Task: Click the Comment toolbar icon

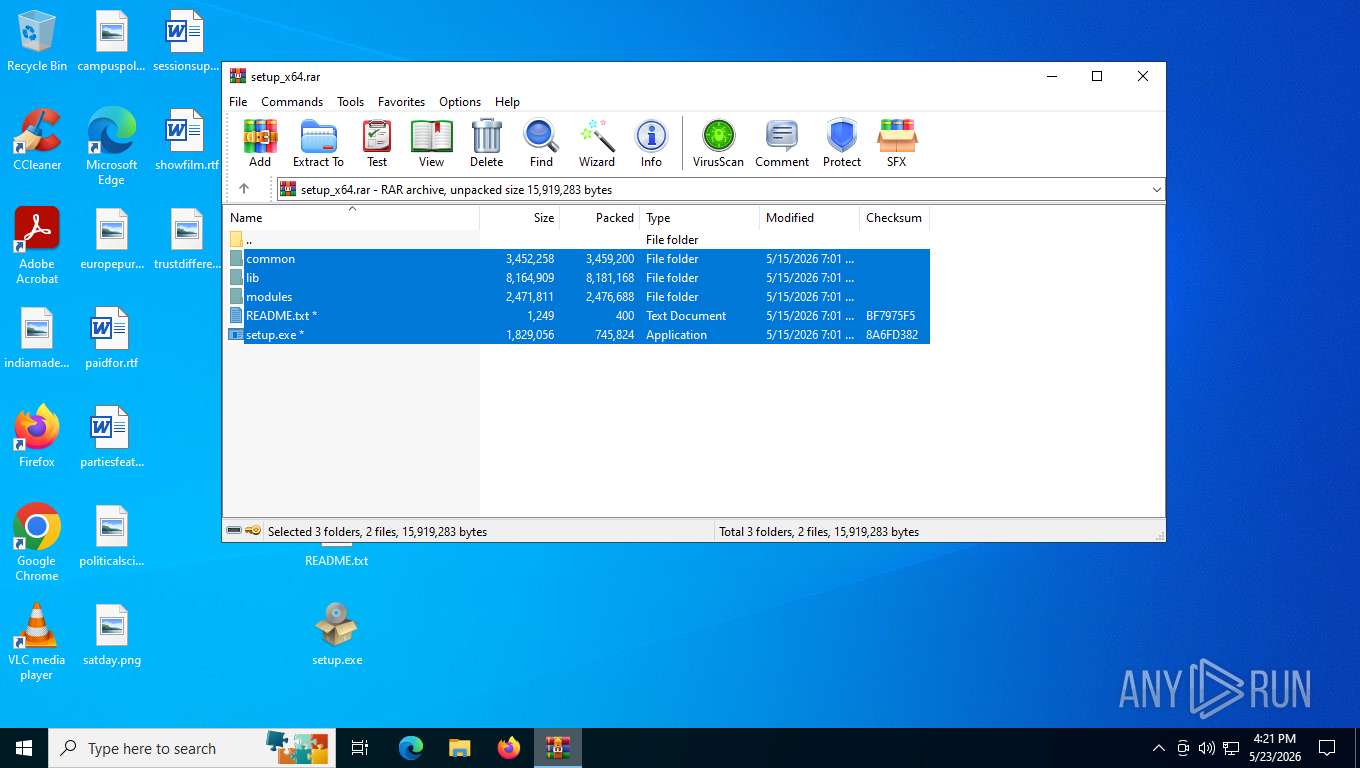Action: click(x=782, y=143)
